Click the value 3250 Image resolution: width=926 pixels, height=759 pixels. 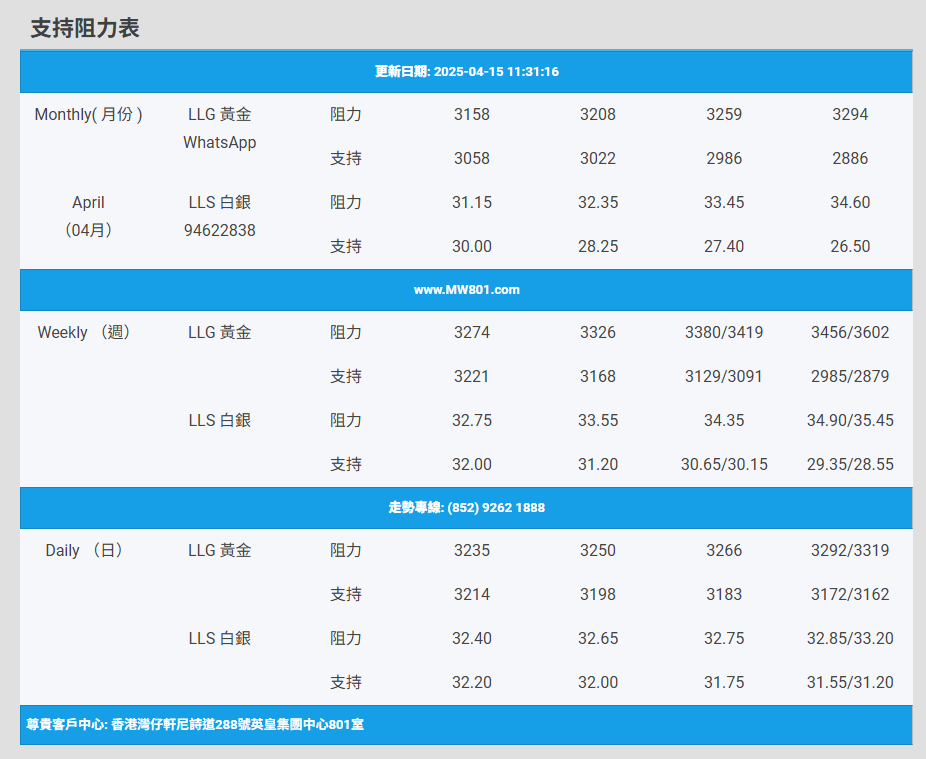pyautogui.click(x=598, y=550)
